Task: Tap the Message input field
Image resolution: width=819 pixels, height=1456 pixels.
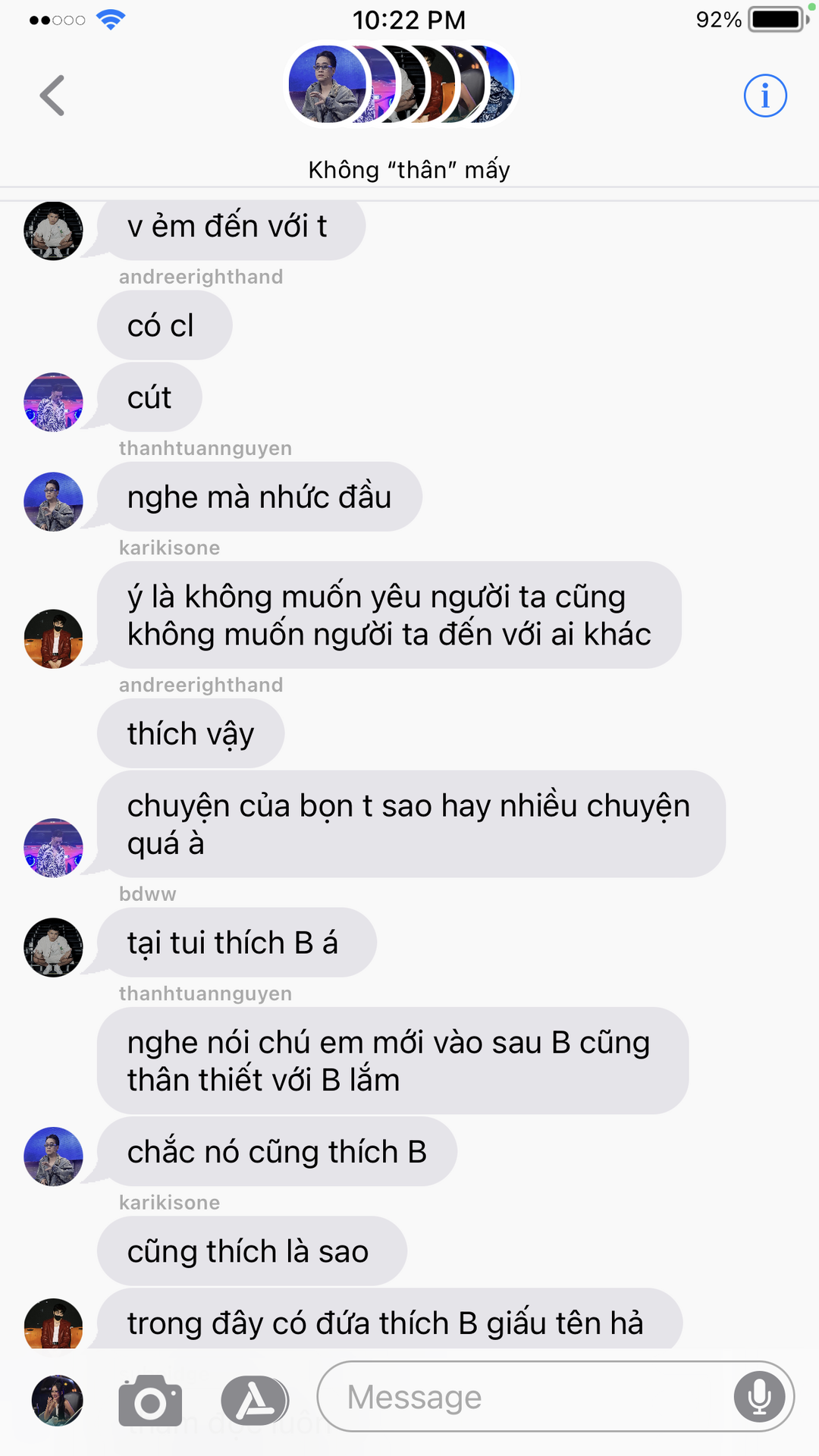Action: pos(555,1396)
